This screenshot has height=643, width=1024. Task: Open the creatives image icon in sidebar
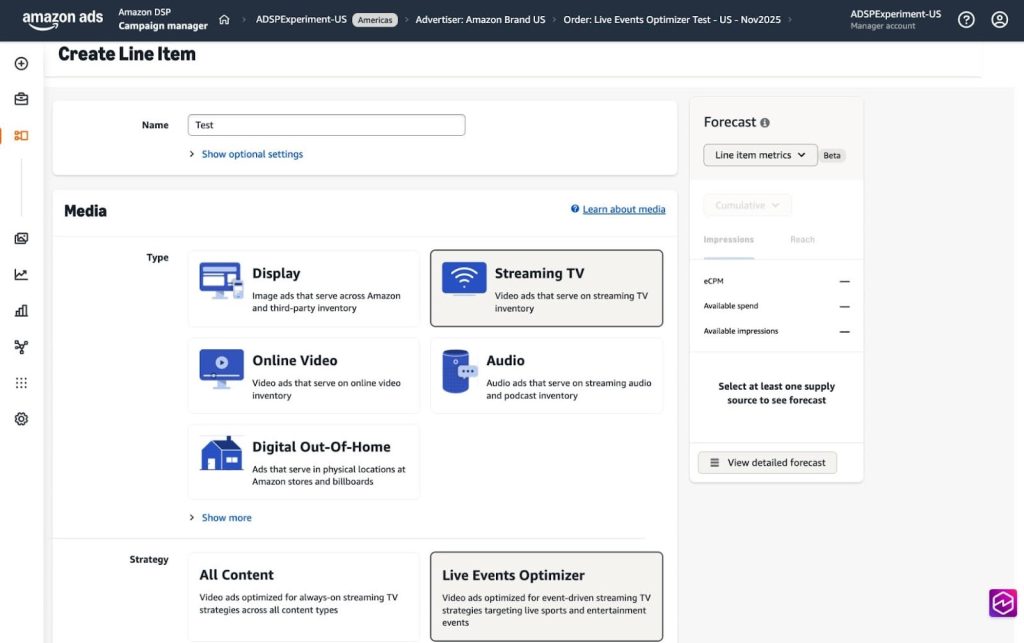pyautogui.click(x=22, y=238)
